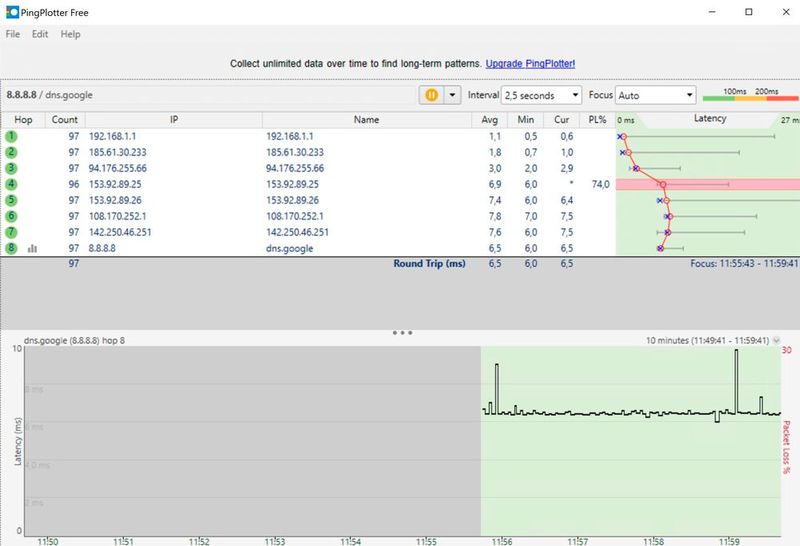Click the Cur column header
Image resolution: width=800 pixels, height=546 pixels.
[561, 119]
